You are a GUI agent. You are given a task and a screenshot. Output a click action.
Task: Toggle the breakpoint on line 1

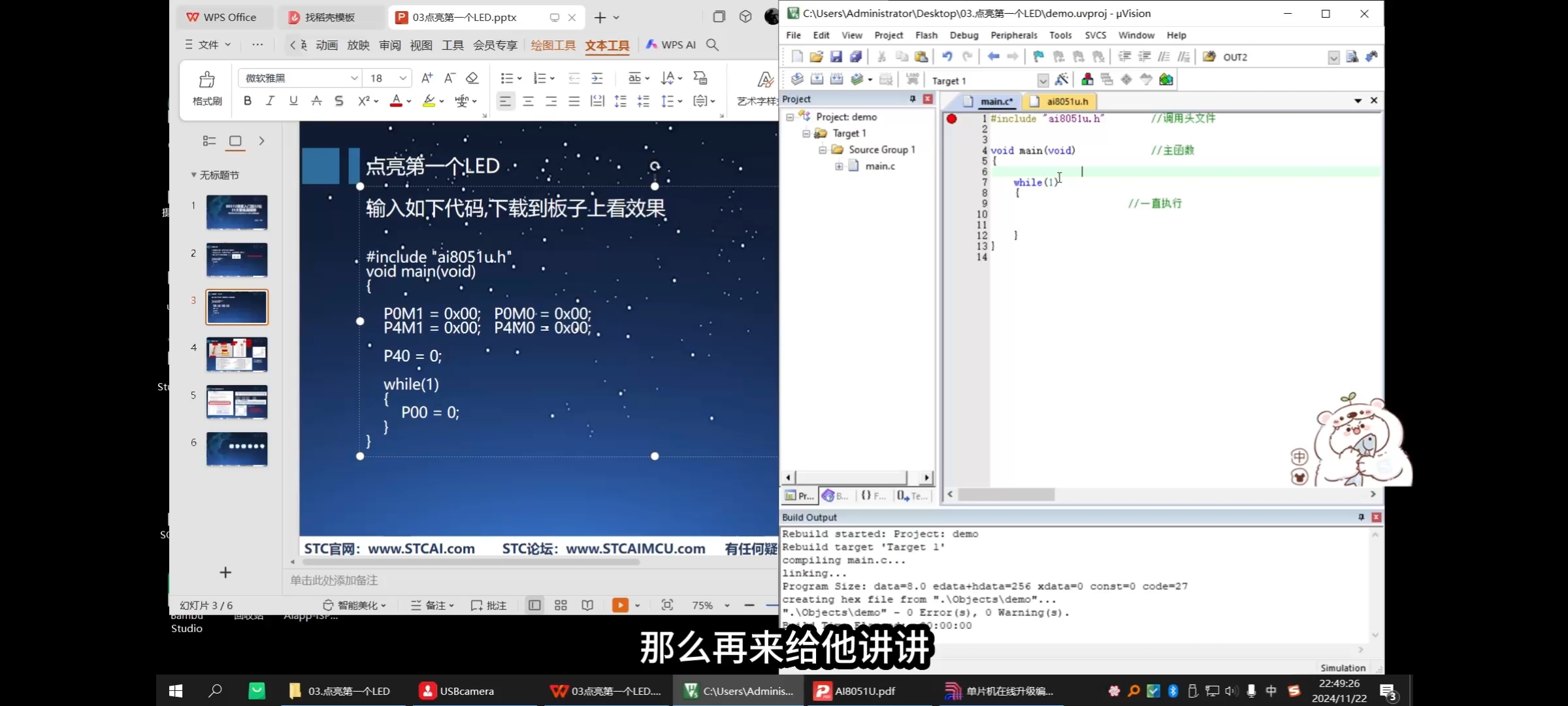point(952,118)
